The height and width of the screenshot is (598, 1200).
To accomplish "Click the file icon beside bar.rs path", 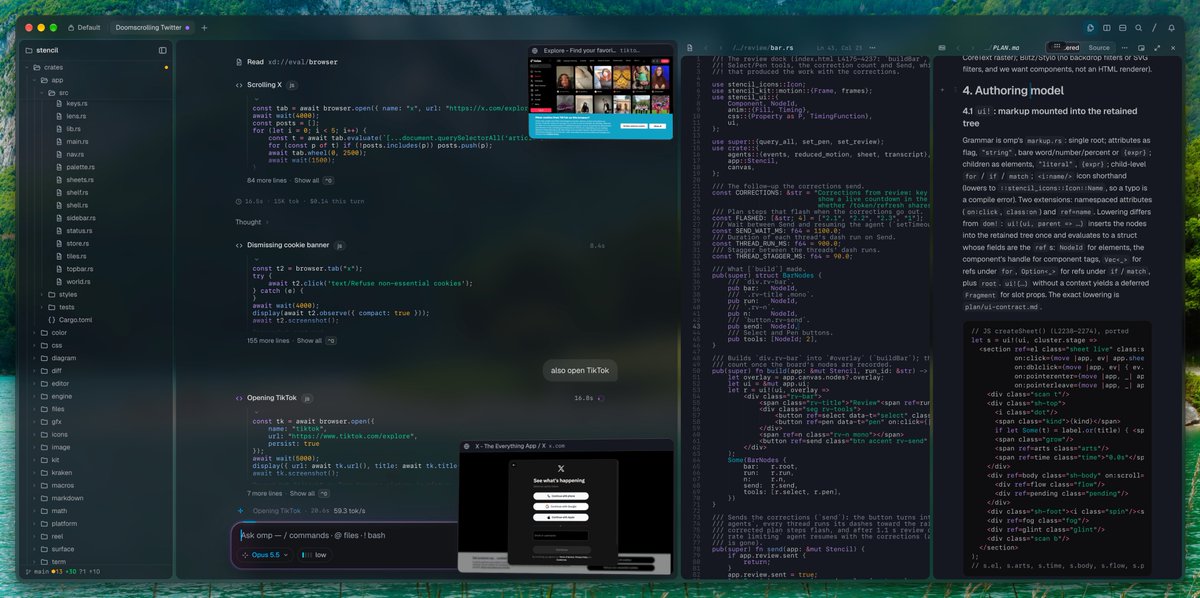I will click(690, 48).
